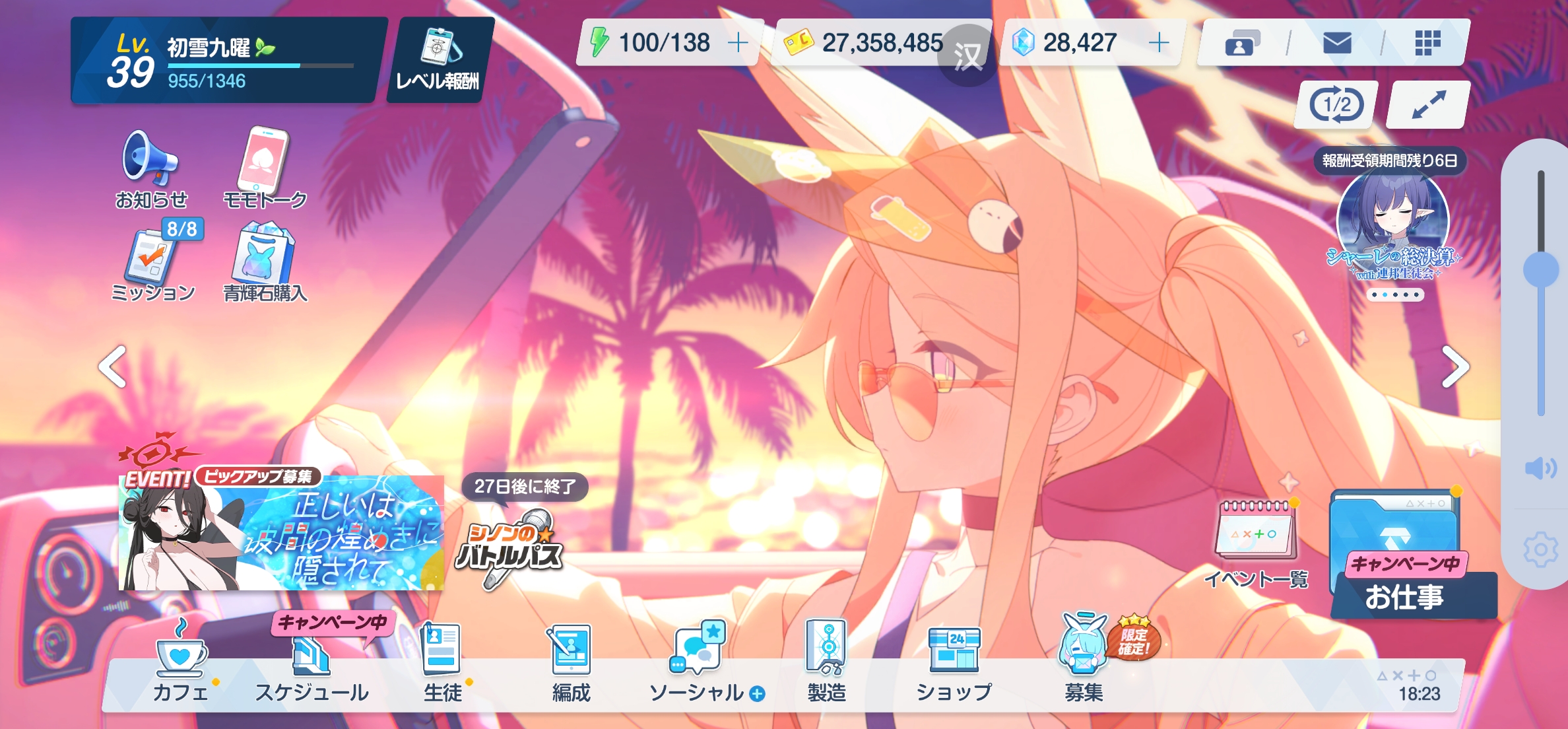
Task: Click the 27日後に終了 label
Action: point(525,487)
